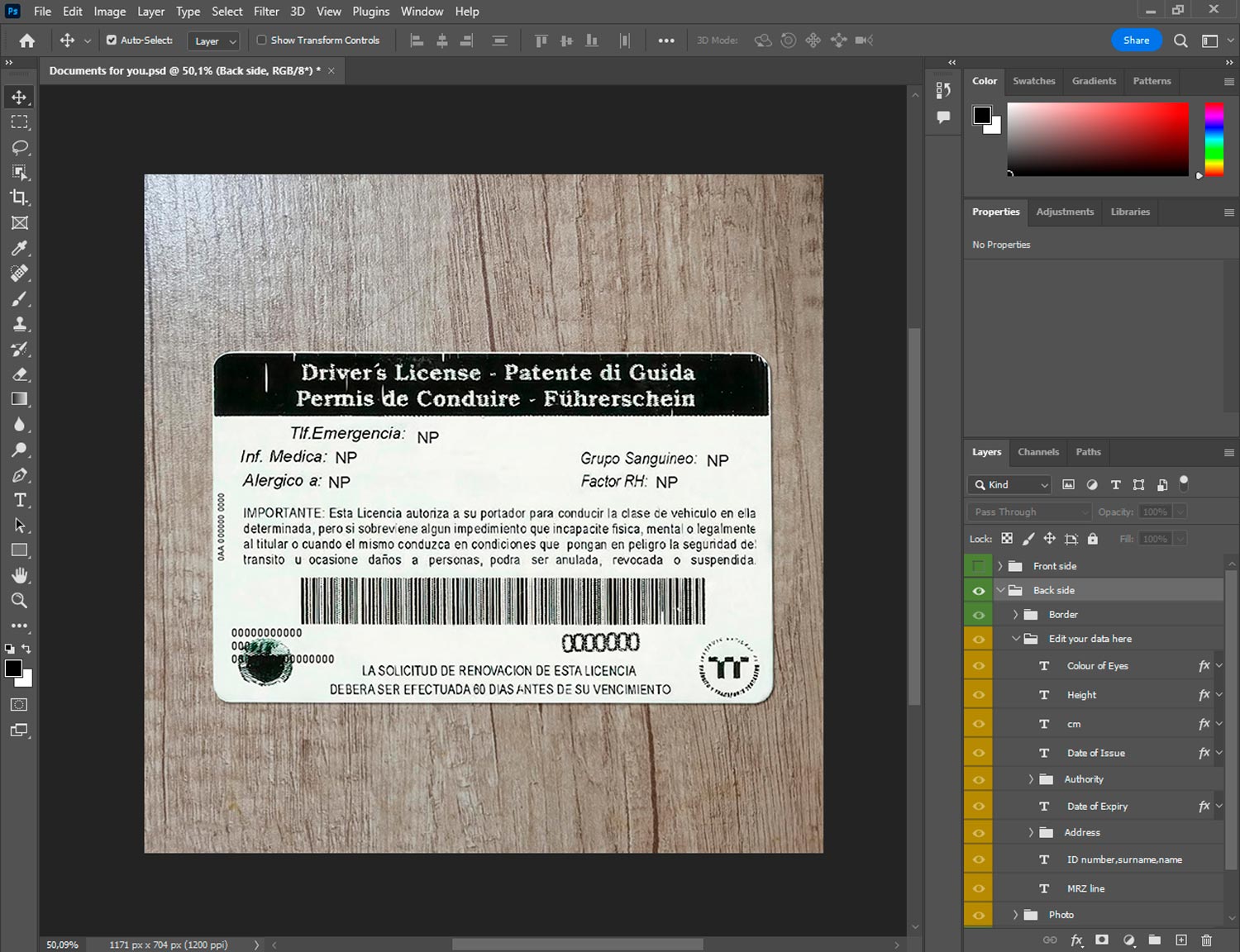The height and width of the screenshot is (952, 1240).
Task: Select the Horizontal Type tool
Action: tap(19, 500)
